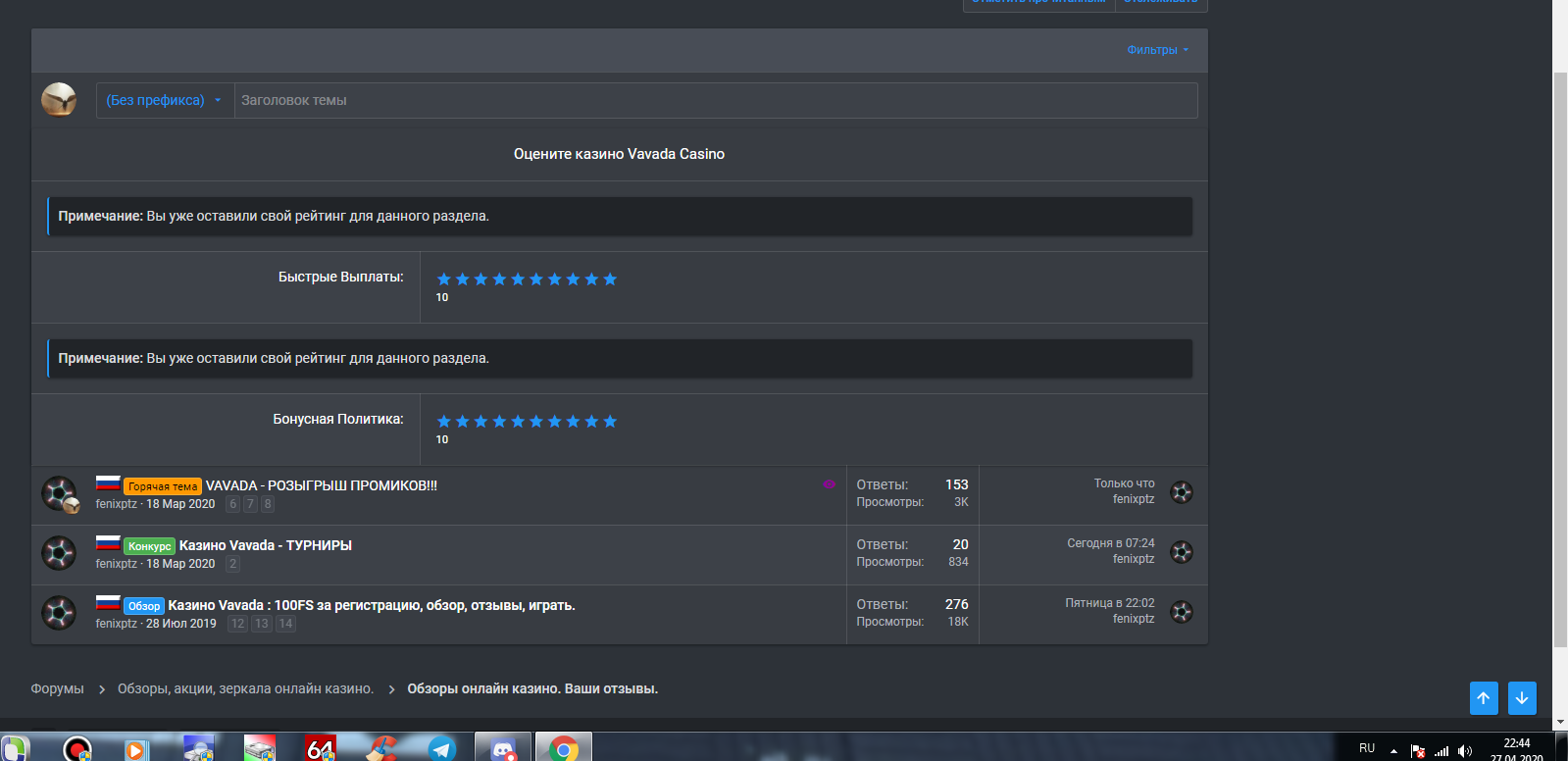1568x761 pixels.
Task: Click the RU language indicator
Action: point(1367,748)
